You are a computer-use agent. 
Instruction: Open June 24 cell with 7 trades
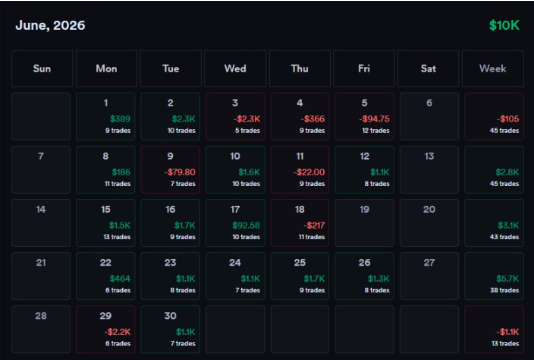pyautogui.click(x=235, y=276)
